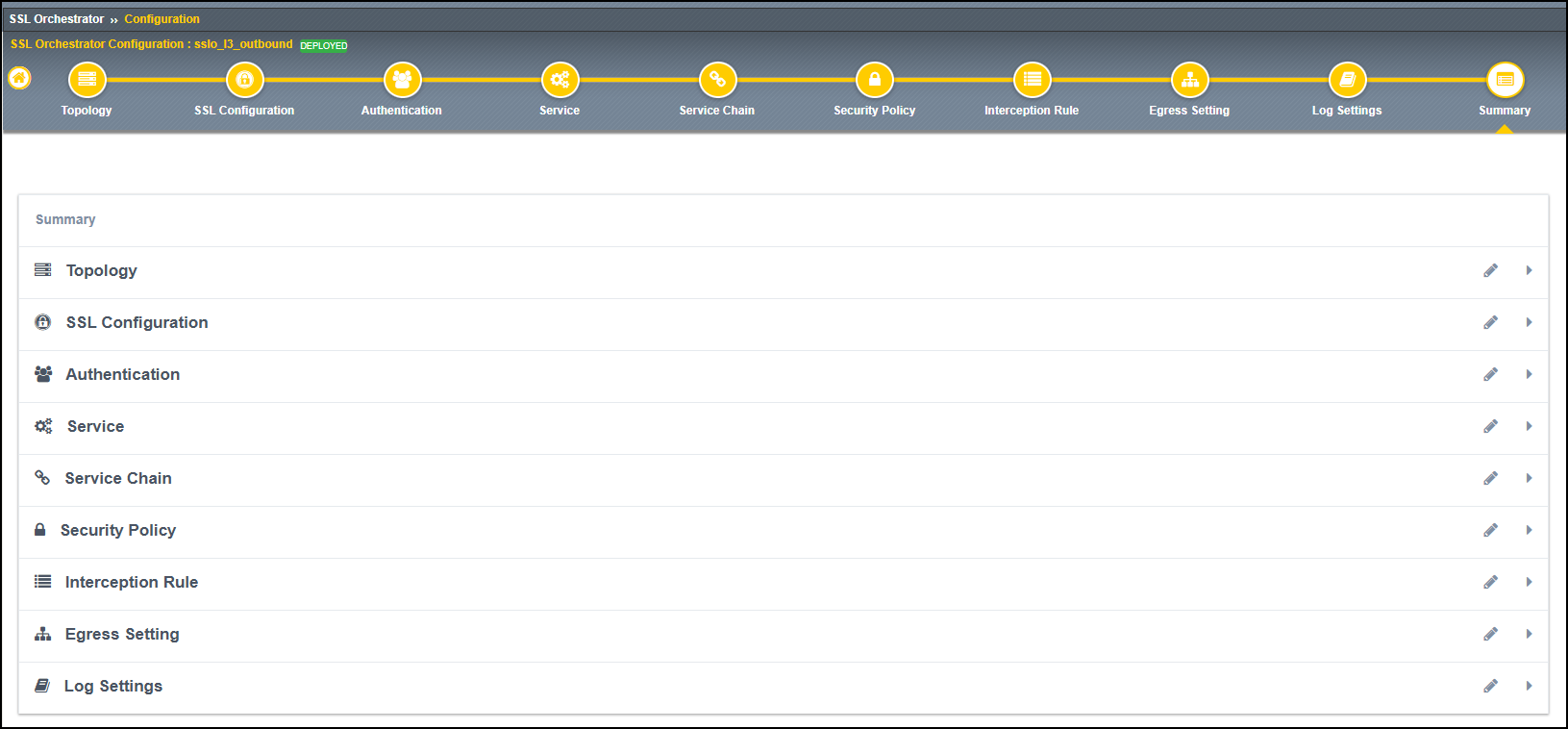Edit the Service row with pencil
Viewport: 1568px width, 729px height.
tap(1490, 426)
